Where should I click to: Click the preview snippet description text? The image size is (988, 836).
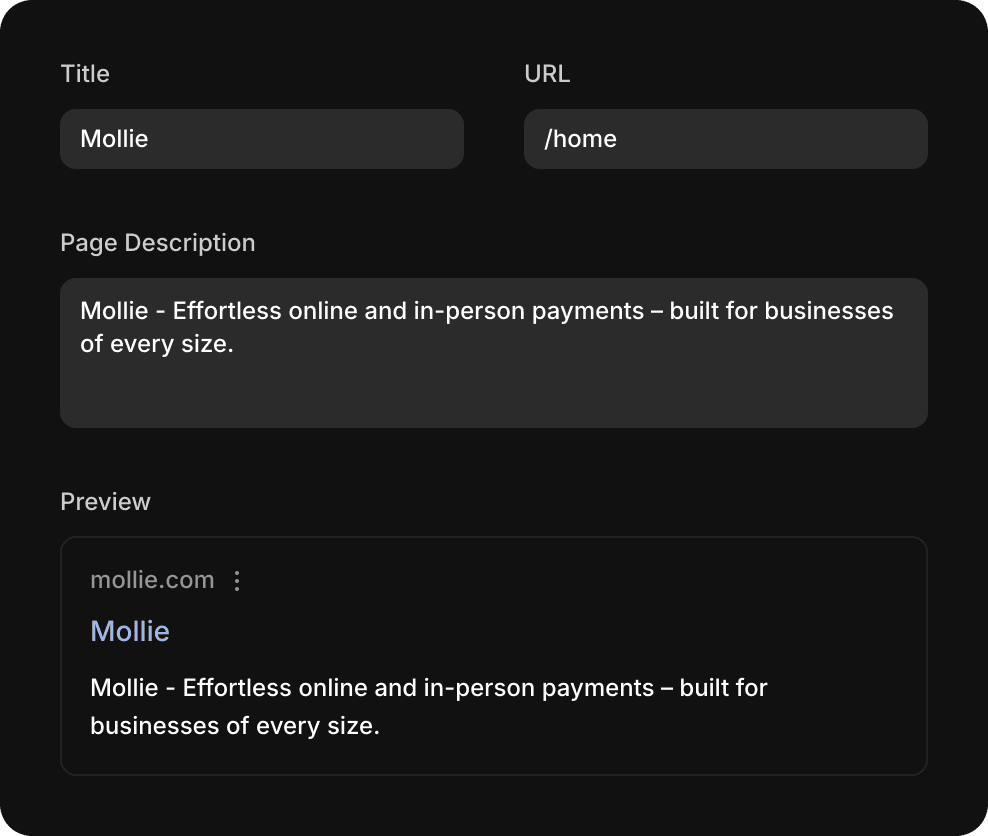click(x=428, y=706)
